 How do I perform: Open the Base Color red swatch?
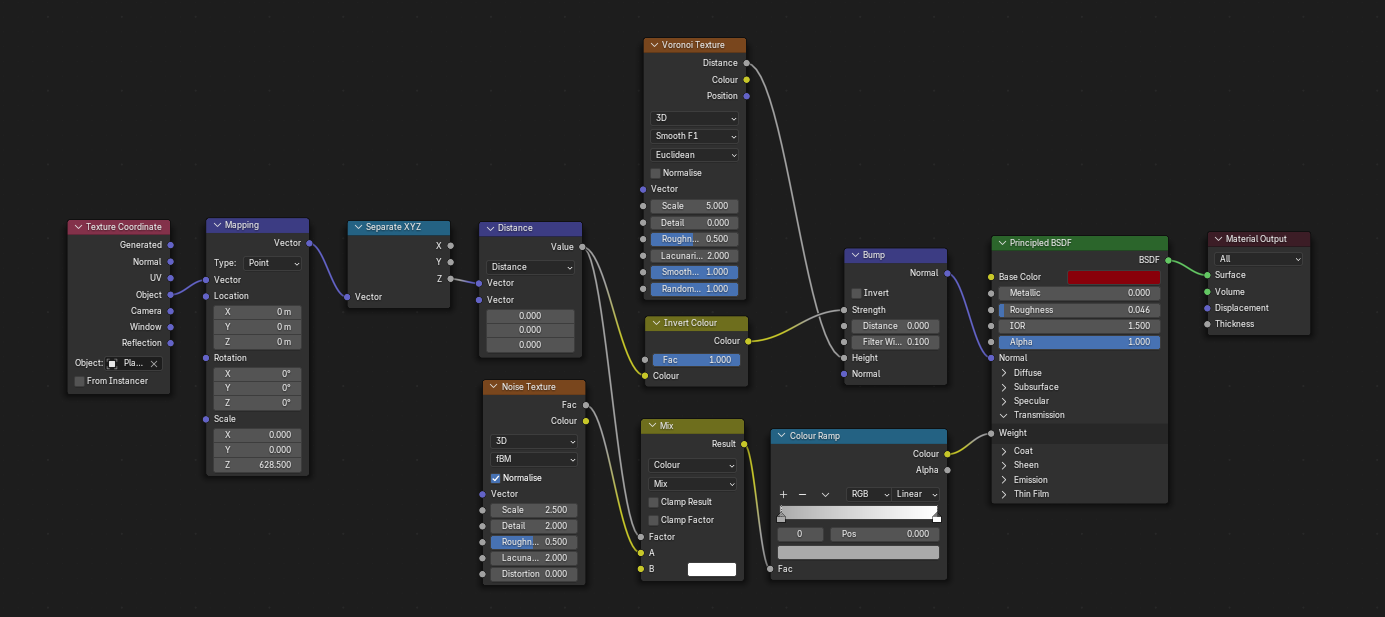[x=1113, y=277]
